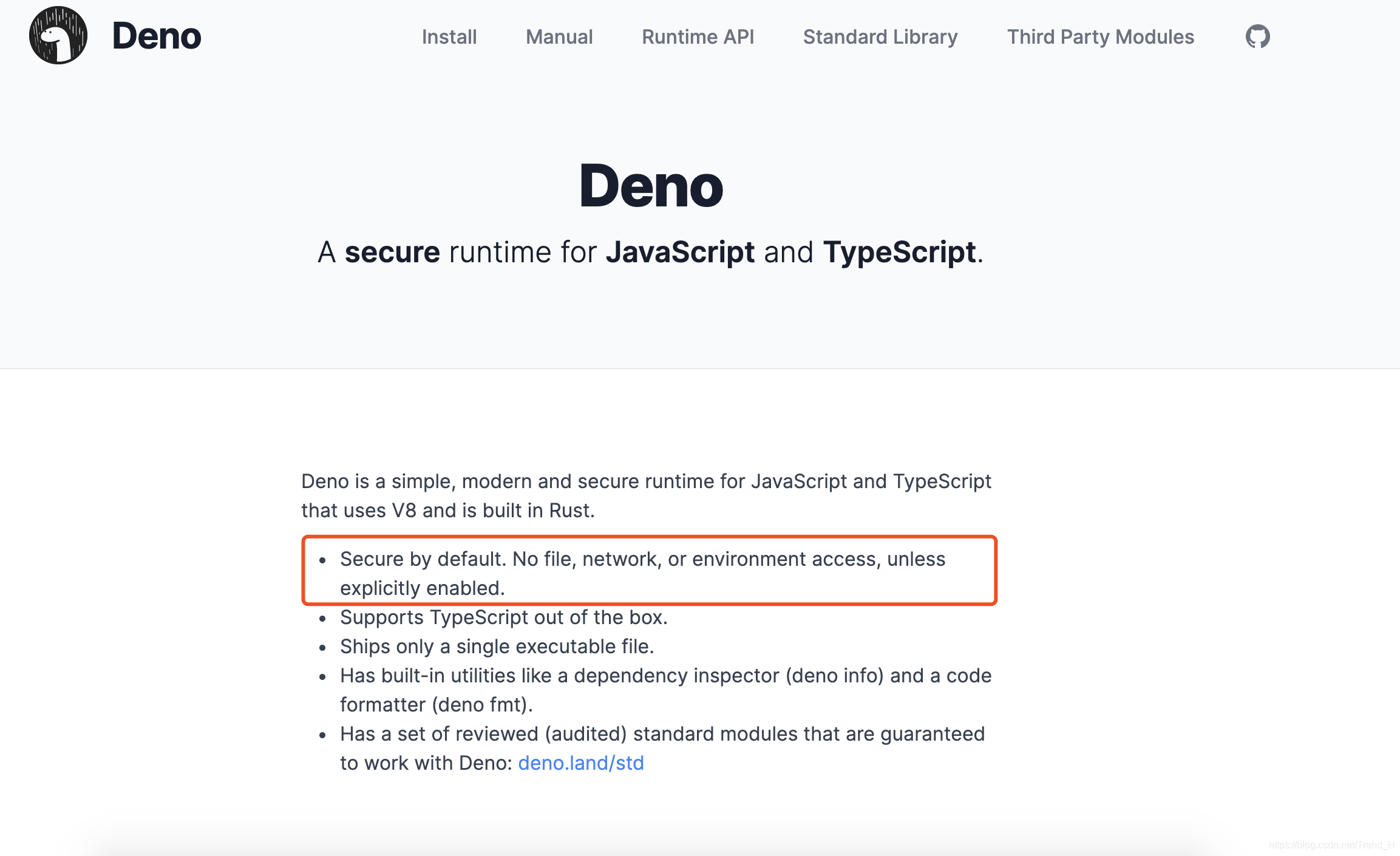Image resolution: width=1400 pixels, height=856 pixels.
Task: Click the intro paragraph "Deno is a simple, modern"
Action: pyautogui.click(x=646, y=495)
